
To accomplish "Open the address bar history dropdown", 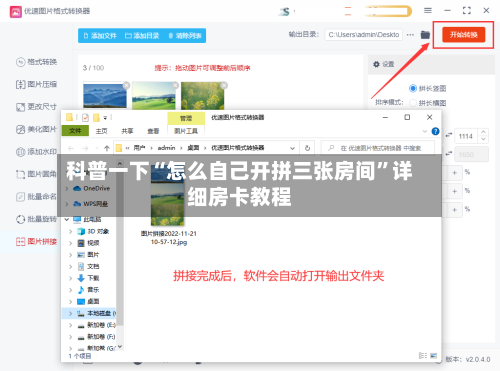I will pos(292,148).
